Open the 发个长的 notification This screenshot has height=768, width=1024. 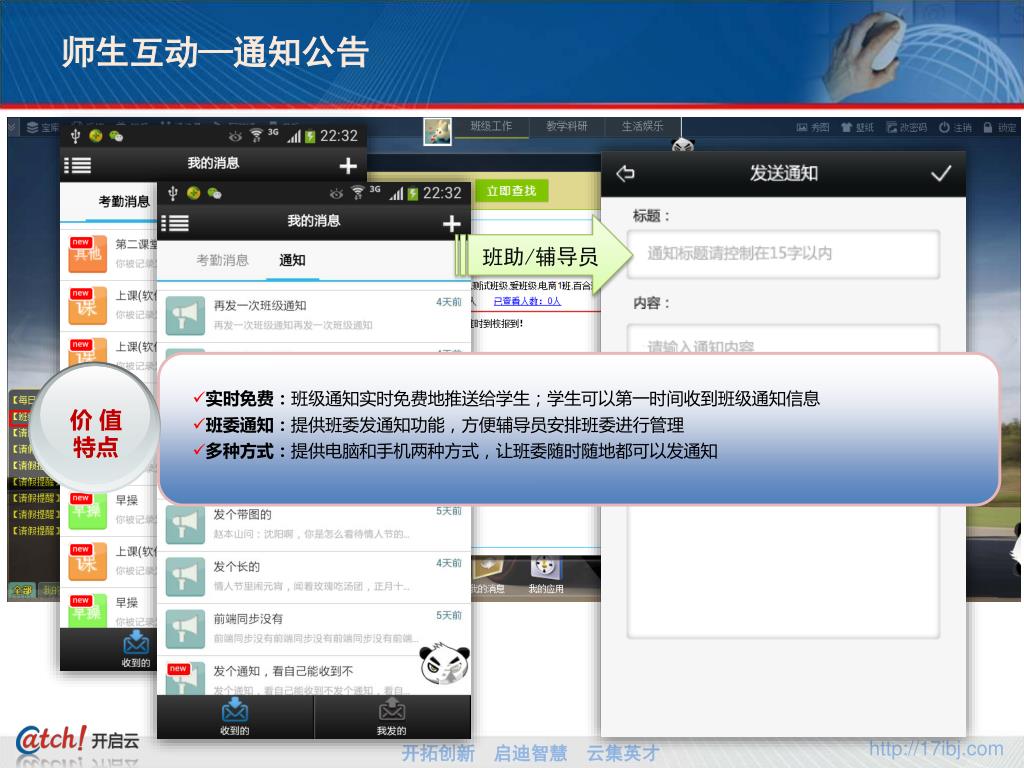click(x=314, y=577)
